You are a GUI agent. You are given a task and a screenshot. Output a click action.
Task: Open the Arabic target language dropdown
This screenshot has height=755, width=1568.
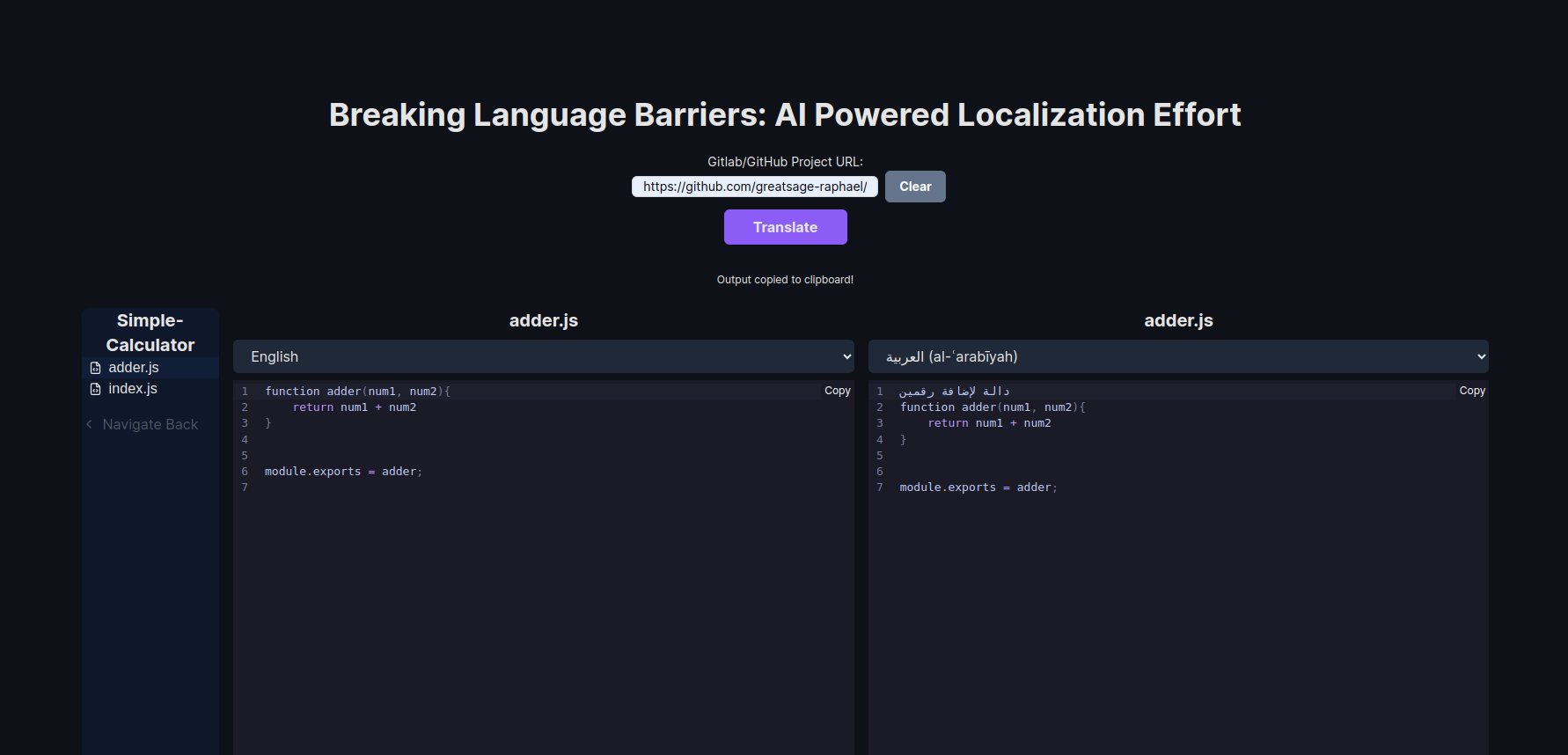[1178, 356]
